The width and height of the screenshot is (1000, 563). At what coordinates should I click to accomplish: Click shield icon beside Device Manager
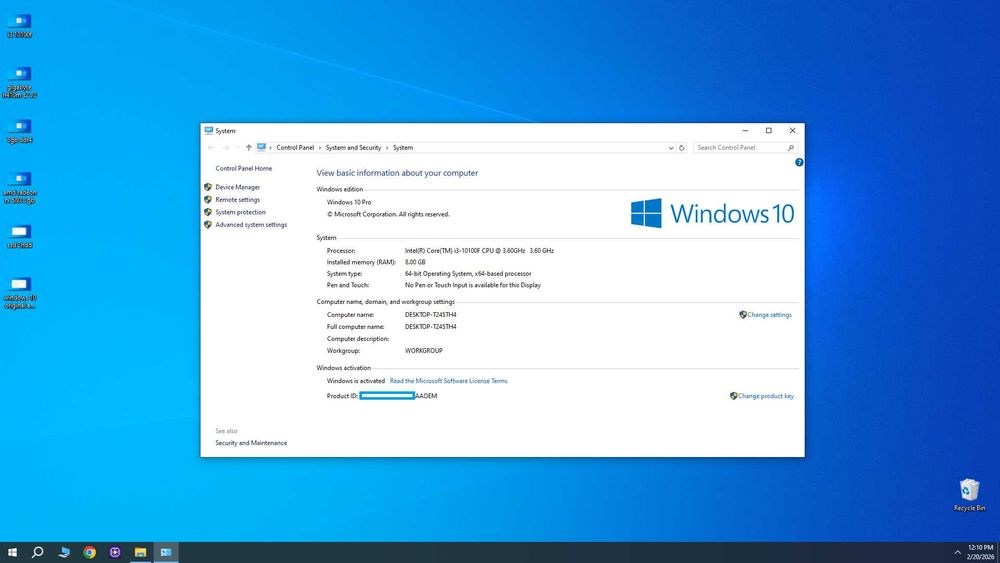coord(208,187)
